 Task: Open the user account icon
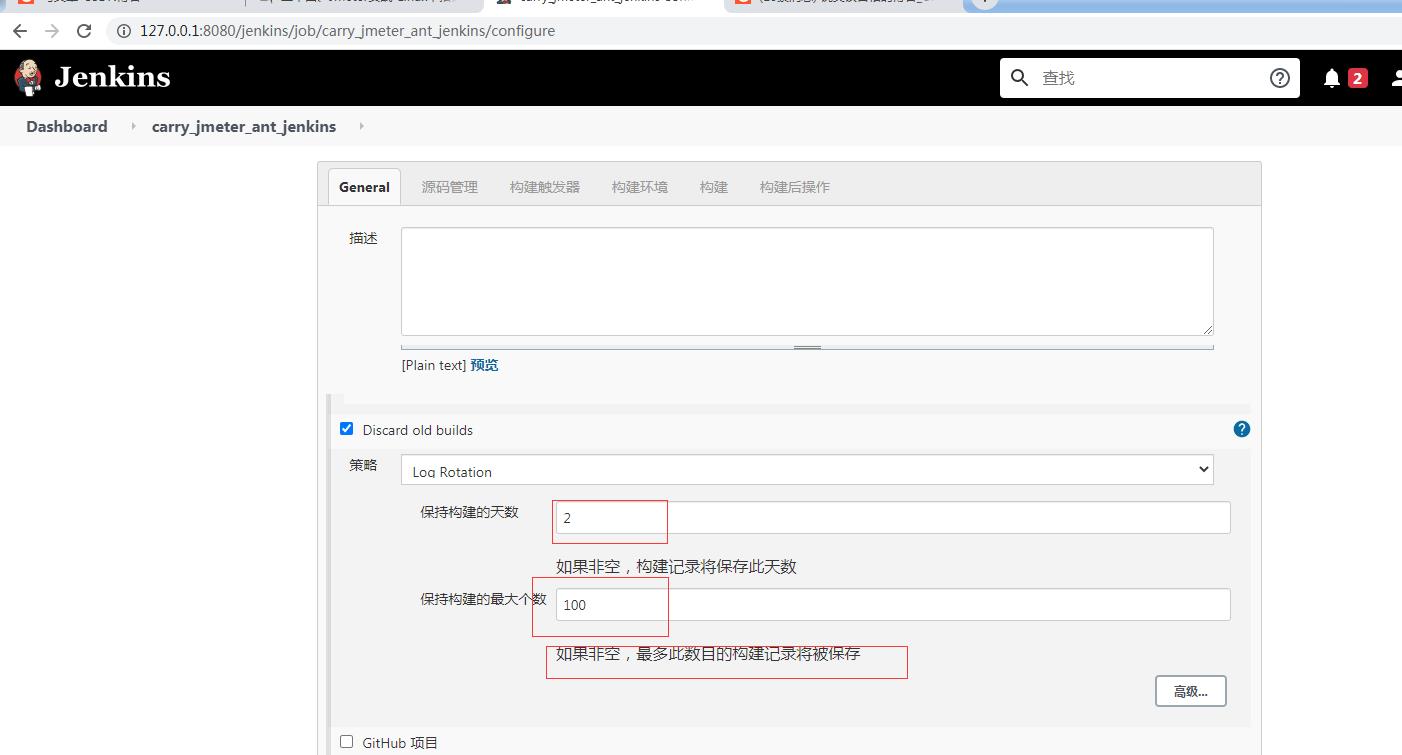click(1396, 78)
